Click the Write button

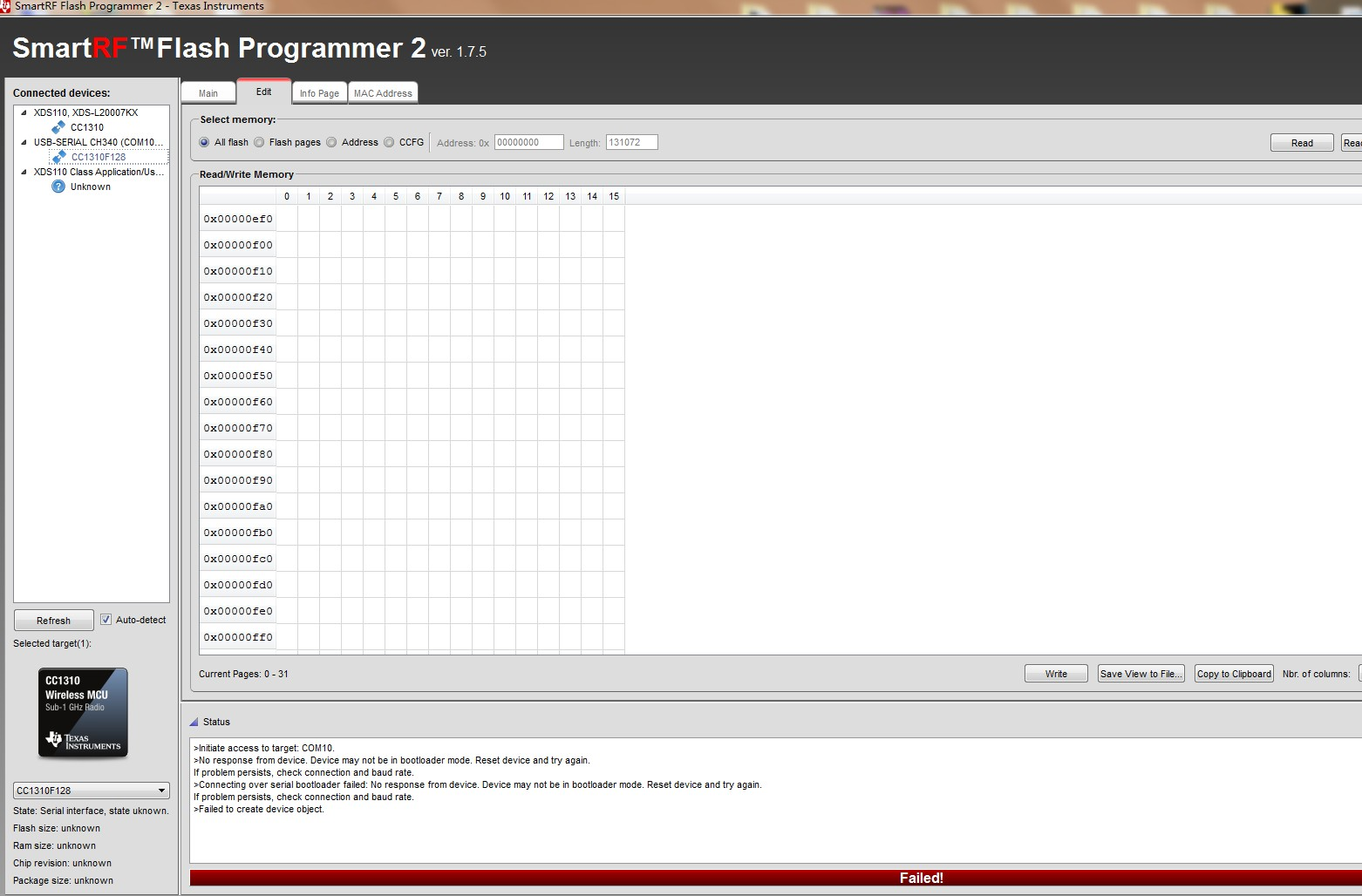pyautogui.click(x=1056, y=674)
